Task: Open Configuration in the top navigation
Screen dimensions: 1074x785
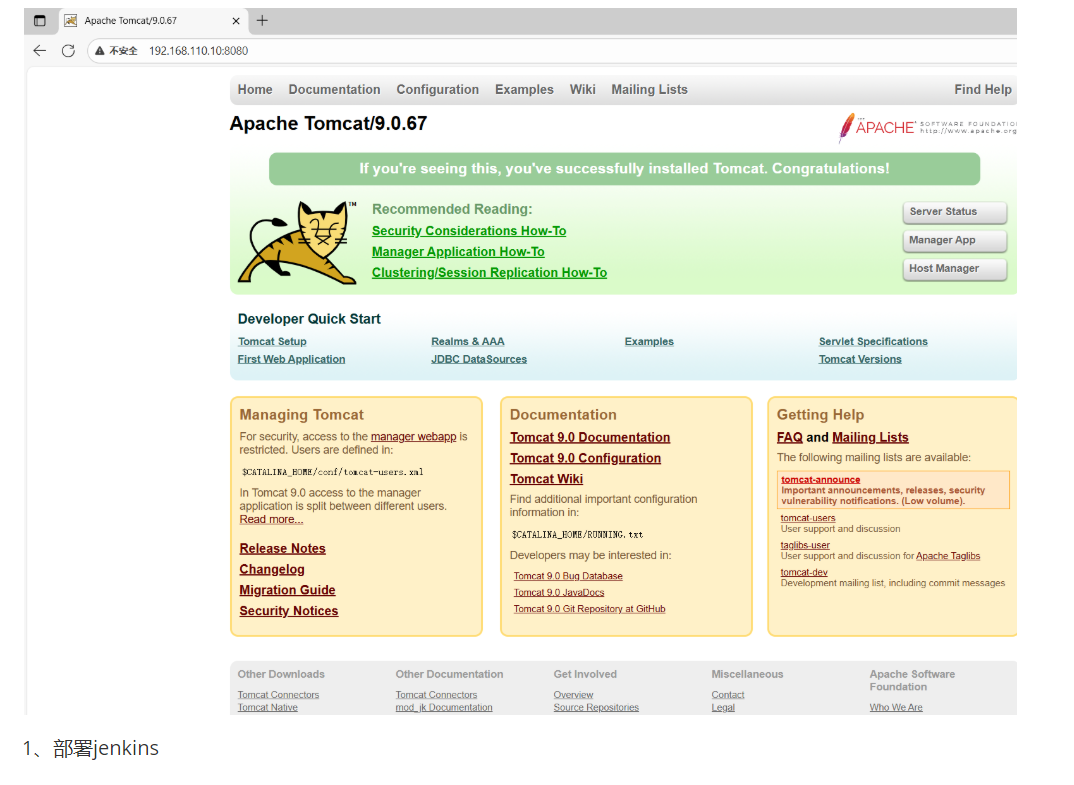Action: [x=438, y=90]
